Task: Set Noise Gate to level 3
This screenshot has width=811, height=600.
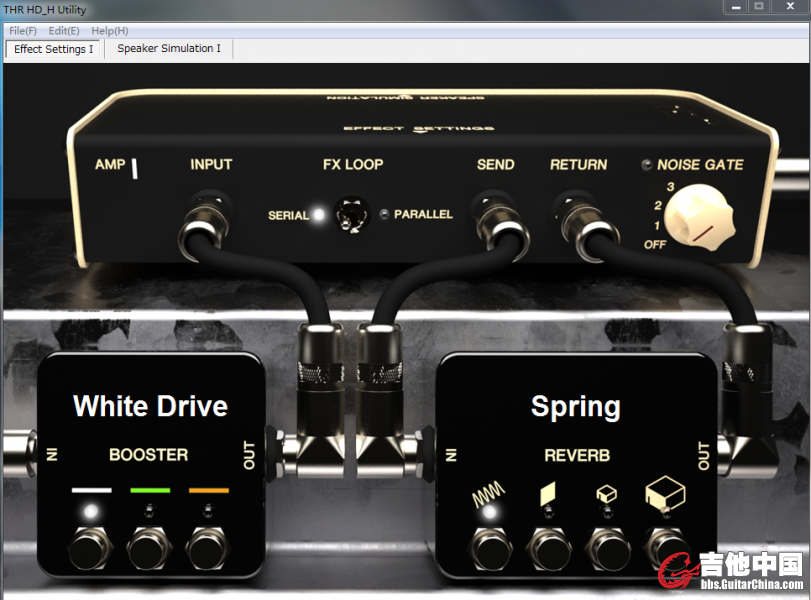Action: [x=670, y=187]
